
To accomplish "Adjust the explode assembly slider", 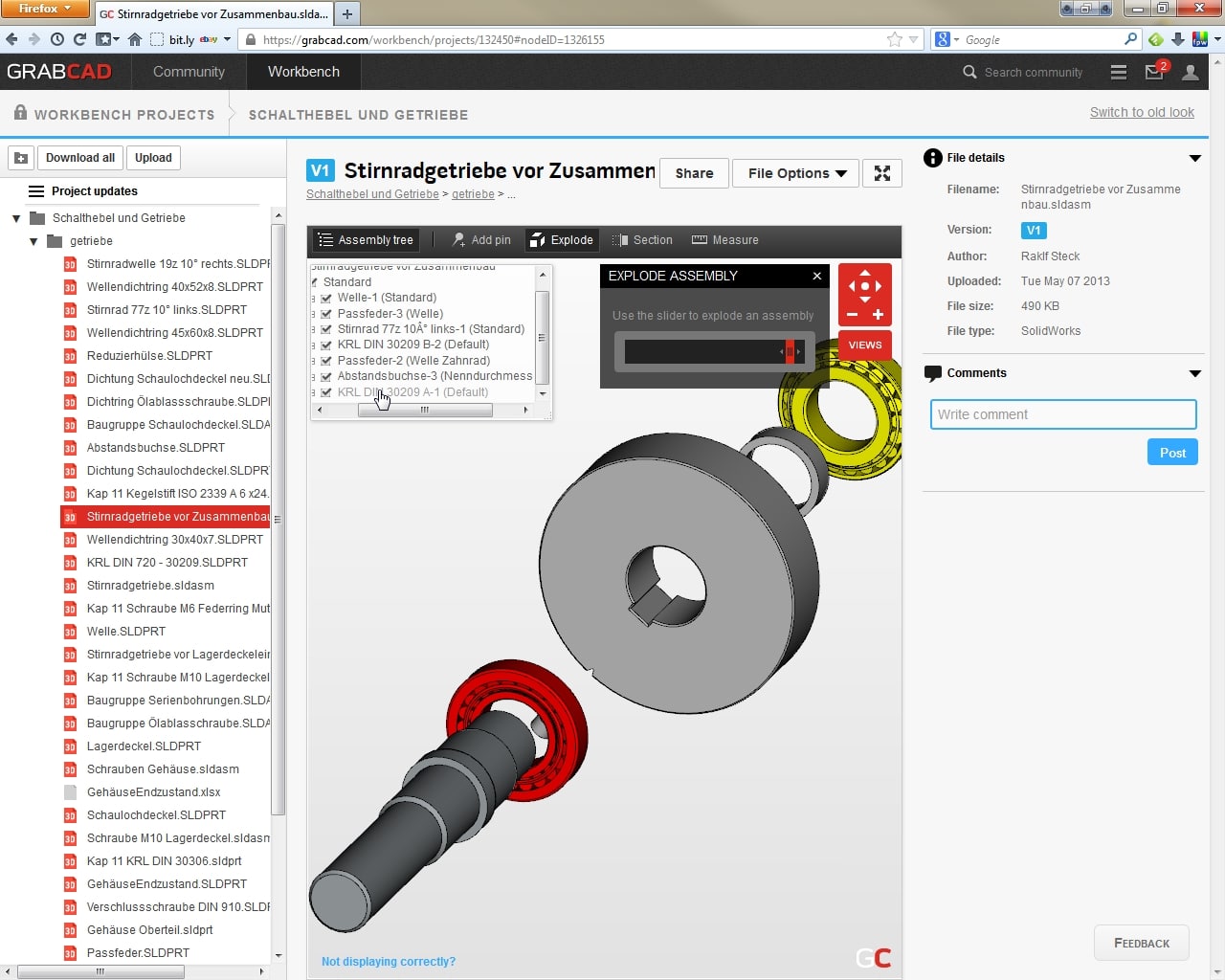I will tap(790, 351).
